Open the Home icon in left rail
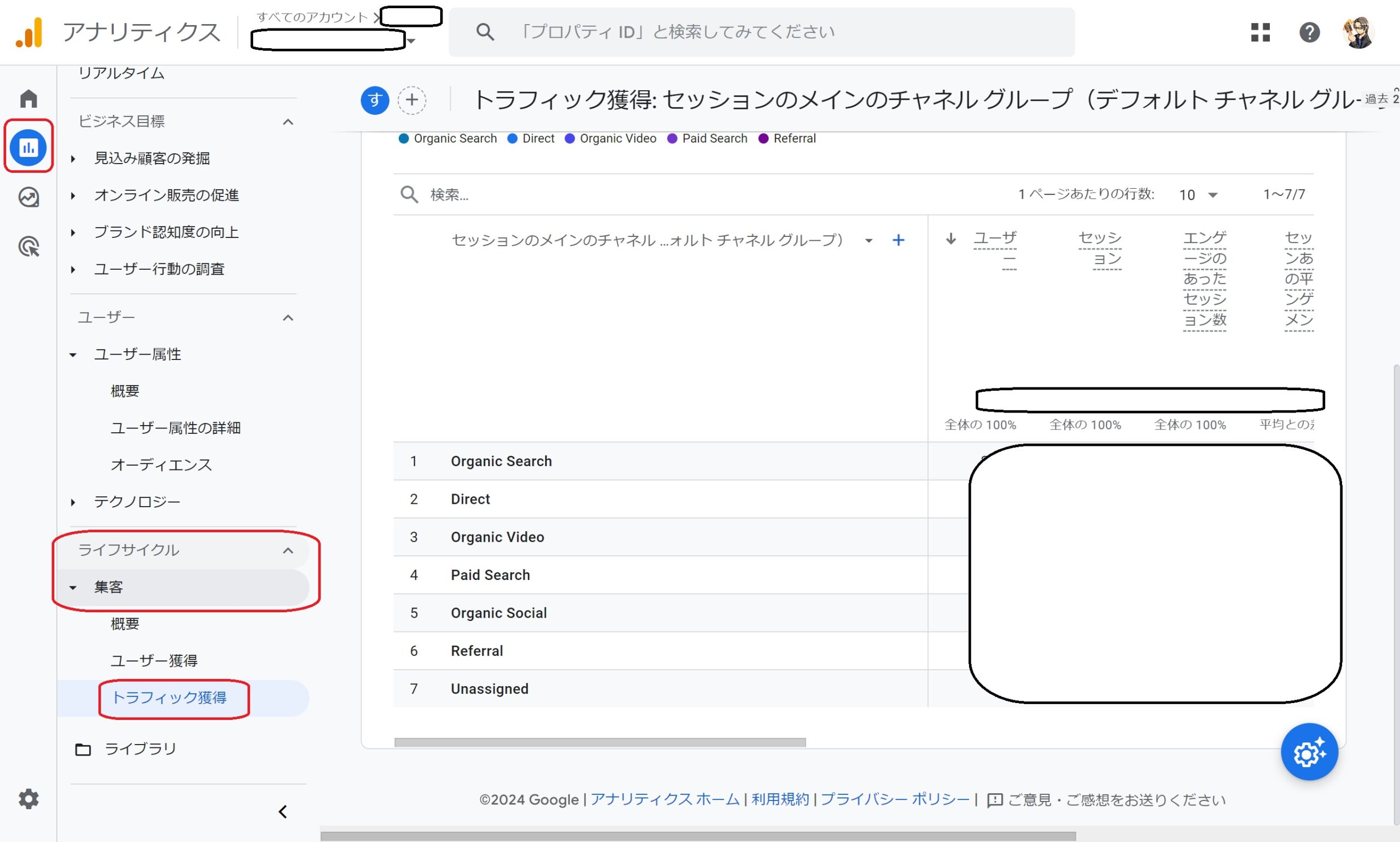The width and height of the screenshot is (1400, 842). (x=28, y=98)
